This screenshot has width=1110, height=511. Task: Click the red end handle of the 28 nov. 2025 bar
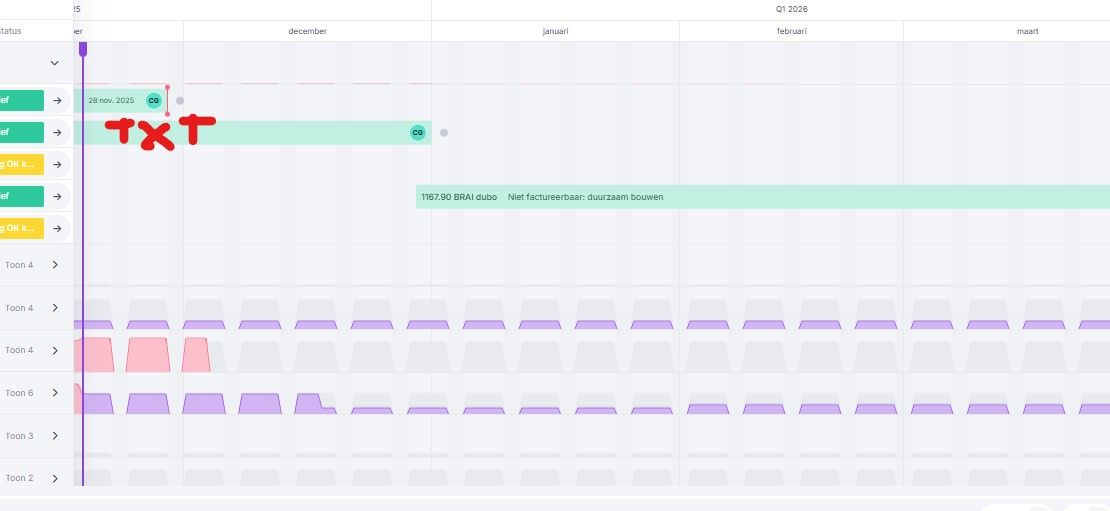click(x=168, y=101)
